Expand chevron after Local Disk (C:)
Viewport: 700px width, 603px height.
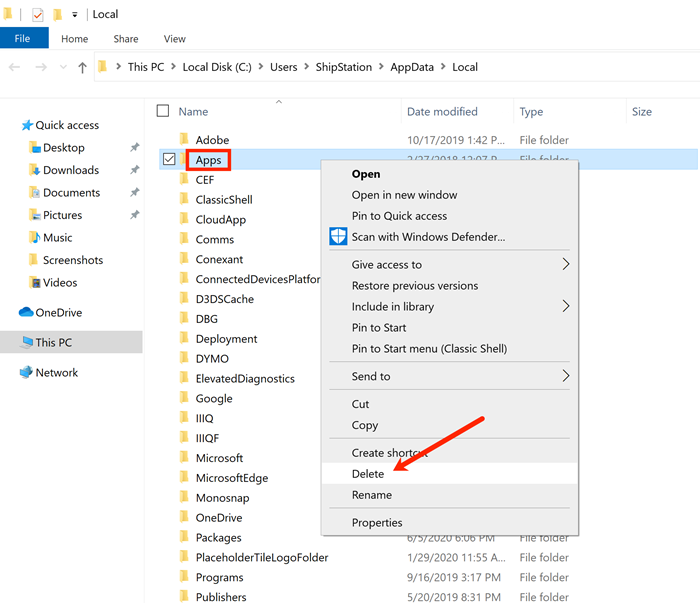261,67
